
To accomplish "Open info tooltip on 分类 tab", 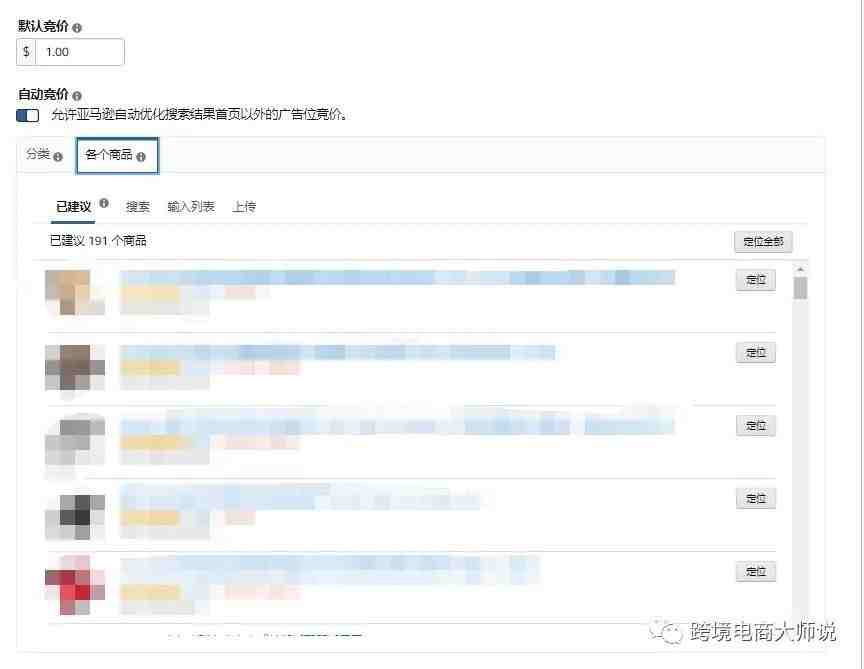I will pyautogui.click(x=58, y=157).
